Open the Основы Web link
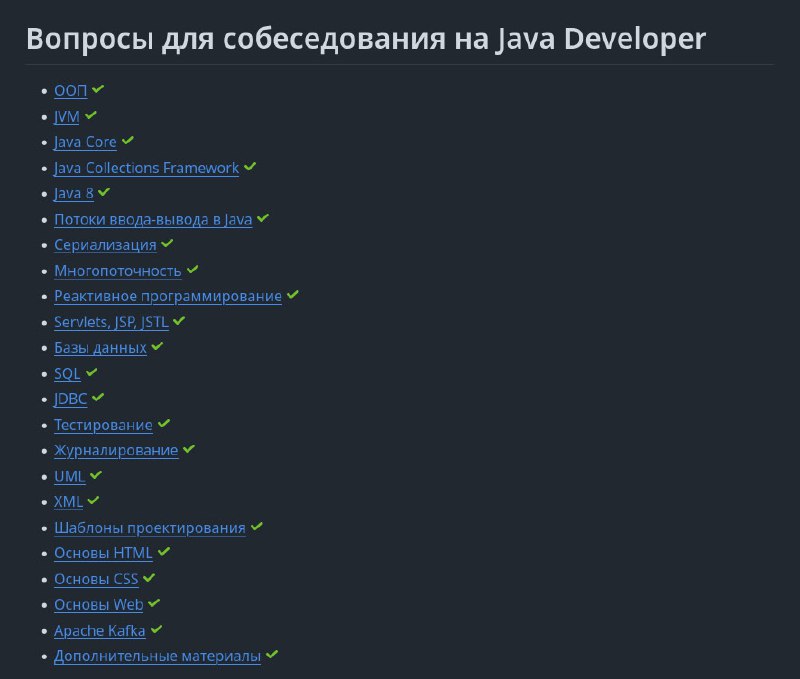The height and width of the screenshot is (679, 800). click(98, 605)
